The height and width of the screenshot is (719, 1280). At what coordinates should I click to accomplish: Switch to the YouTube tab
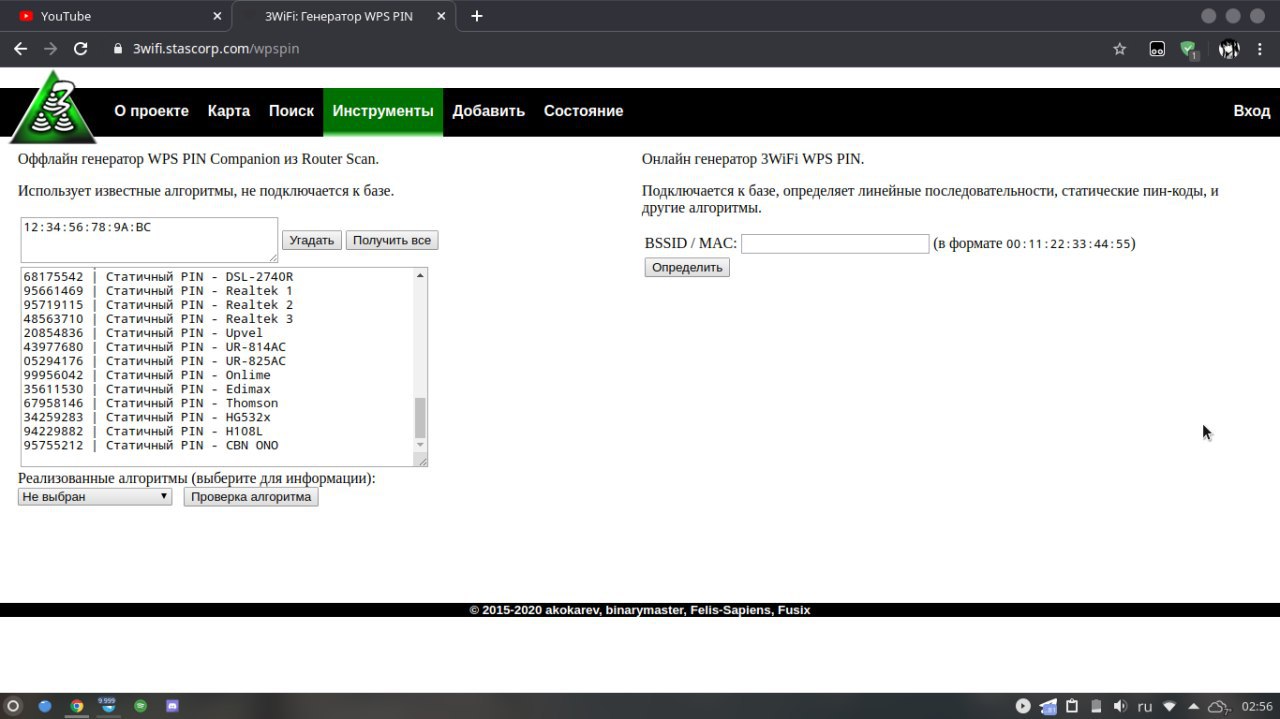pyautogui.click(x=115, y=16)
